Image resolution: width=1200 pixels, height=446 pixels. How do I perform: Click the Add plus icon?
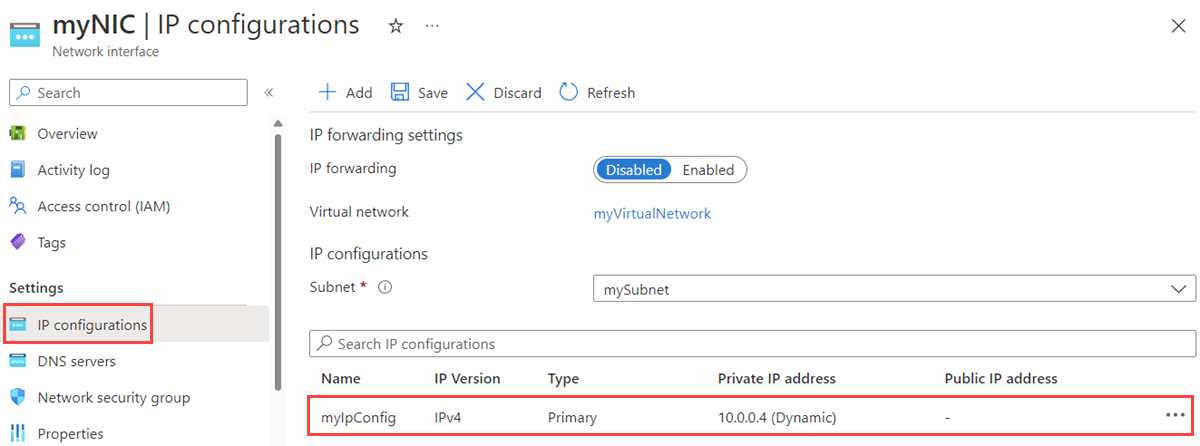[x=327, y=93]
